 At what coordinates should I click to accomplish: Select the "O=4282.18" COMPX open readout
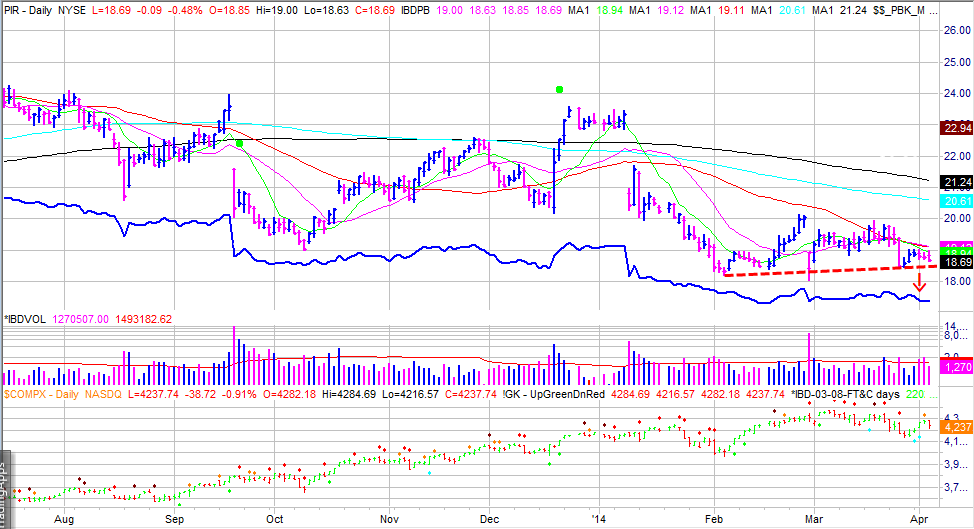289,394
